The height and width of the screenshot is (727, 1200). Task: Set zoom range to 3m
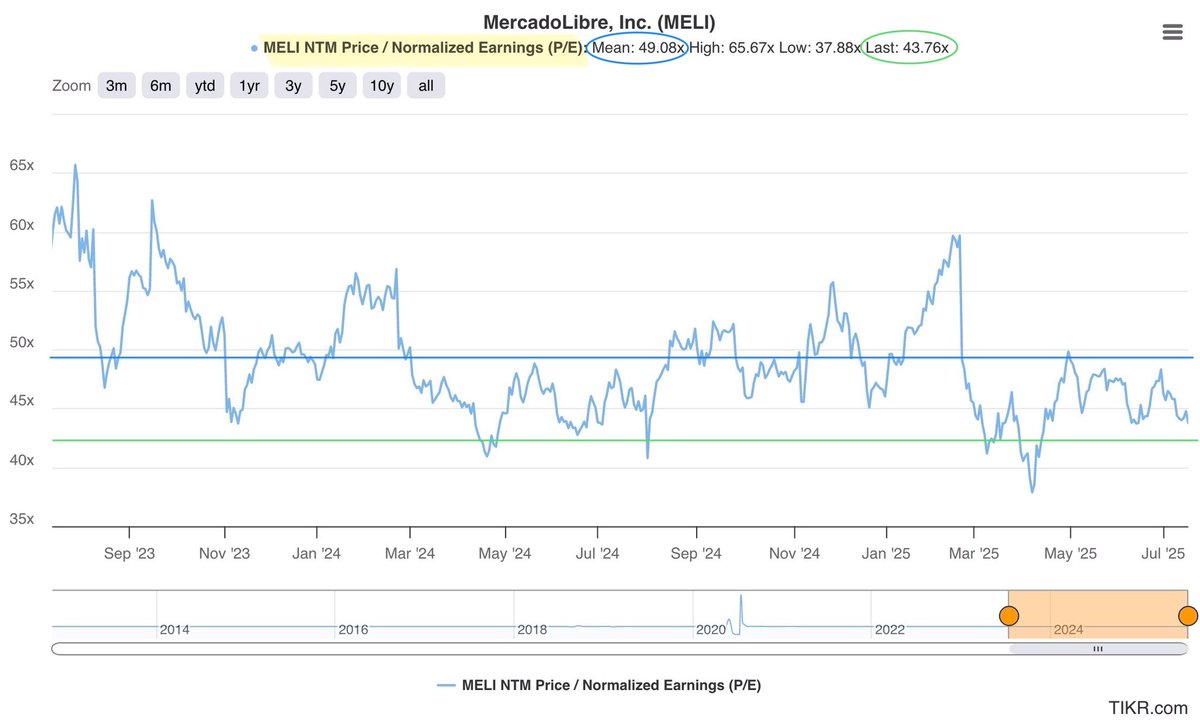pos(117,85)
